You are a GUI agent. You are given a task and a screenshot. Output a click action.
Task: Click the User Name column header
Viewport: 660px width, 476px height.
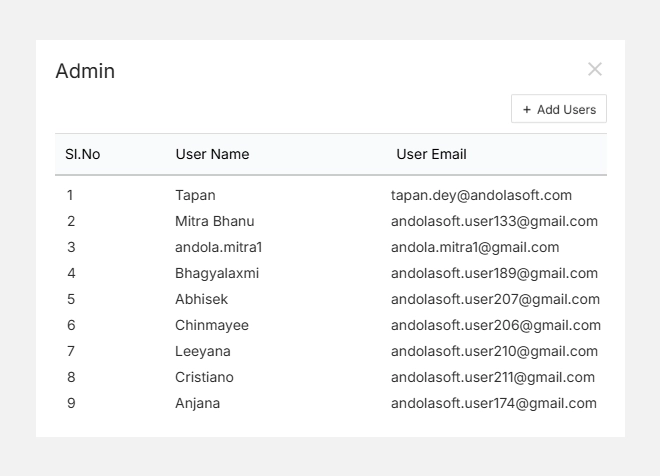click(x=212, y=154)
